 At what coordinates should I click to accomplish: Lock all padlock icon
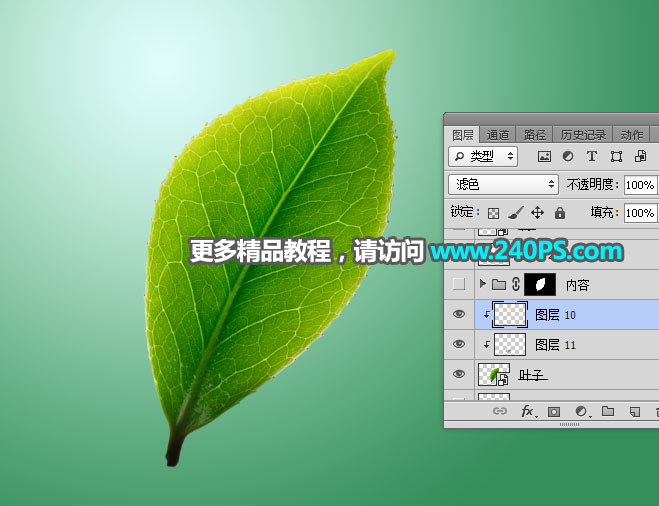tap(559, 213)
